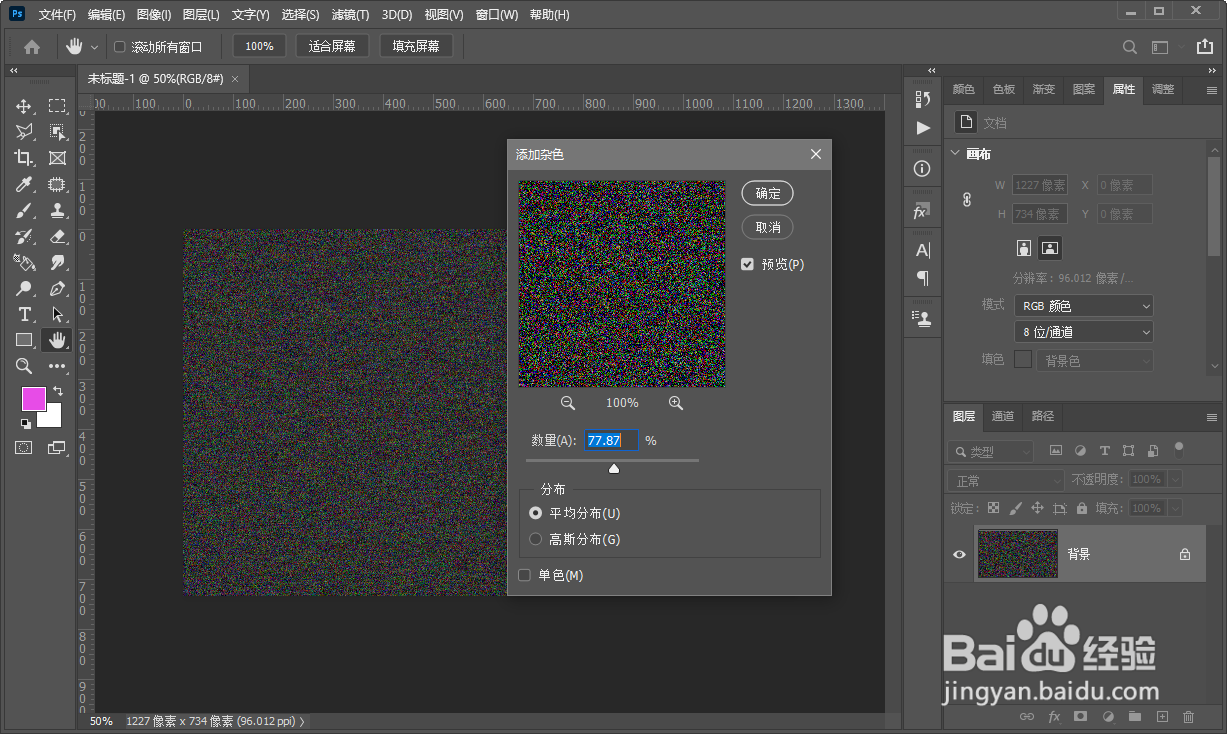1227x734 pixels.
Task: Select the Frame tool
Action: 57,158
